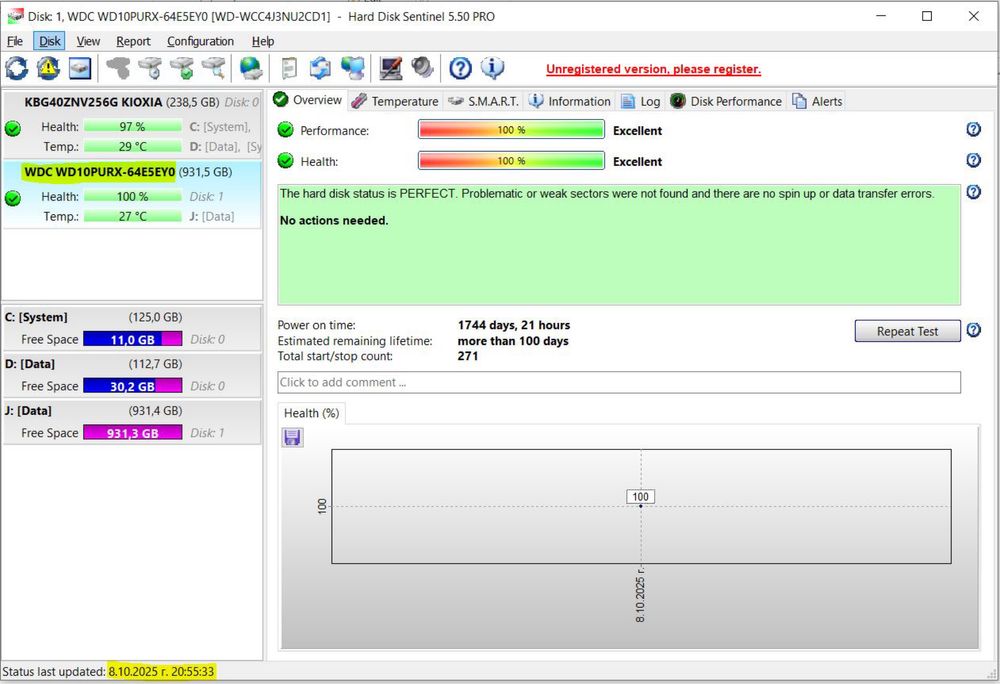
Task: Click the monitor with screwdriver configuration icon
Action: point(390,68)
